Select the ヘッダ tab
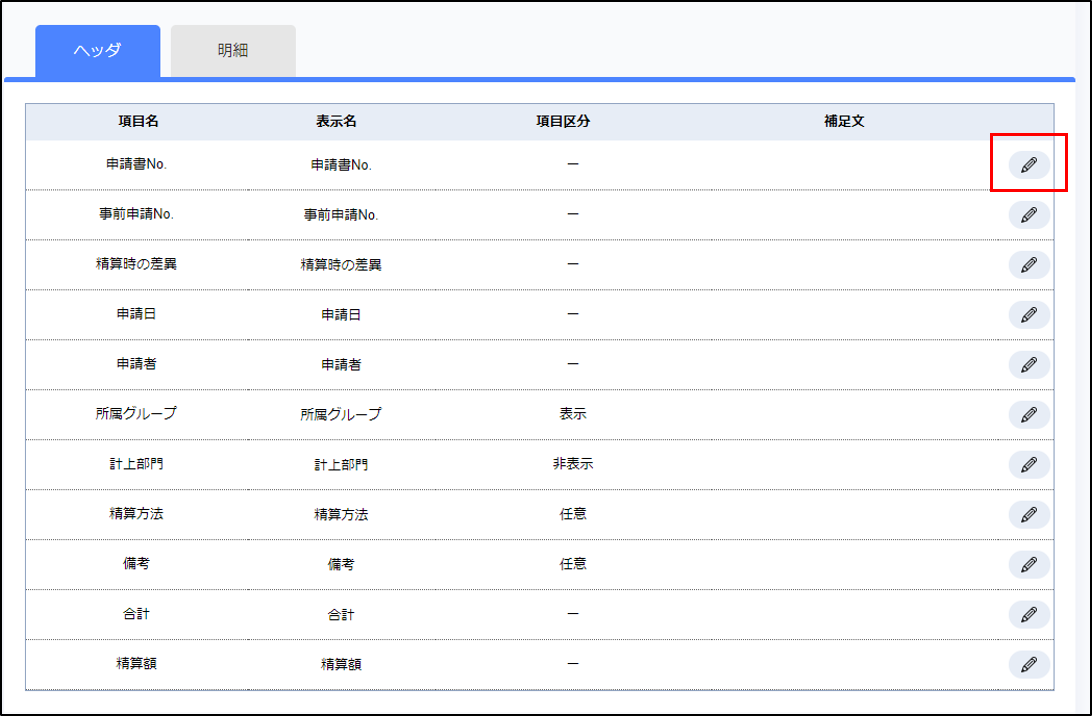1092x716 pixels. pyautogui.click(x=97, y=51)
